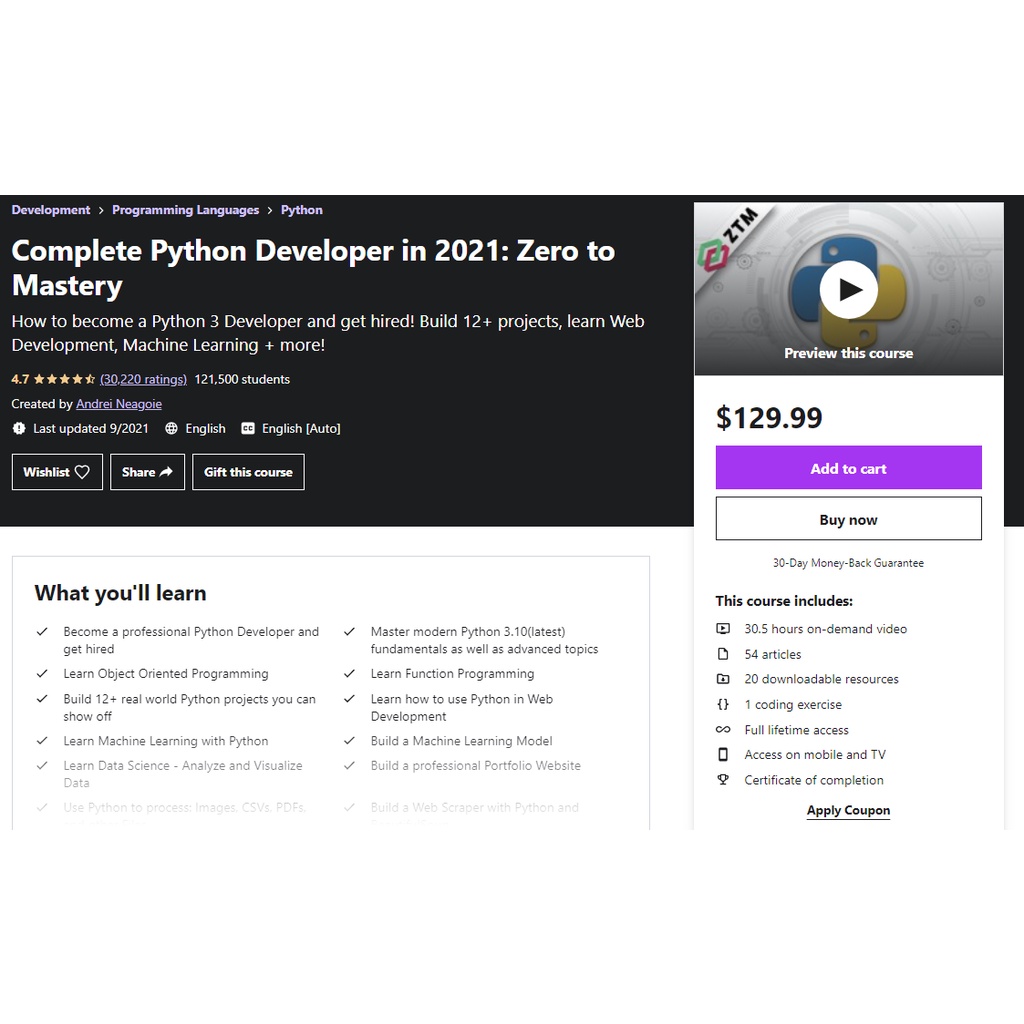This screenshot has width=1024, height=1024.
Task: View the 30,220 ratings link
Action: [x=143, y=379]
